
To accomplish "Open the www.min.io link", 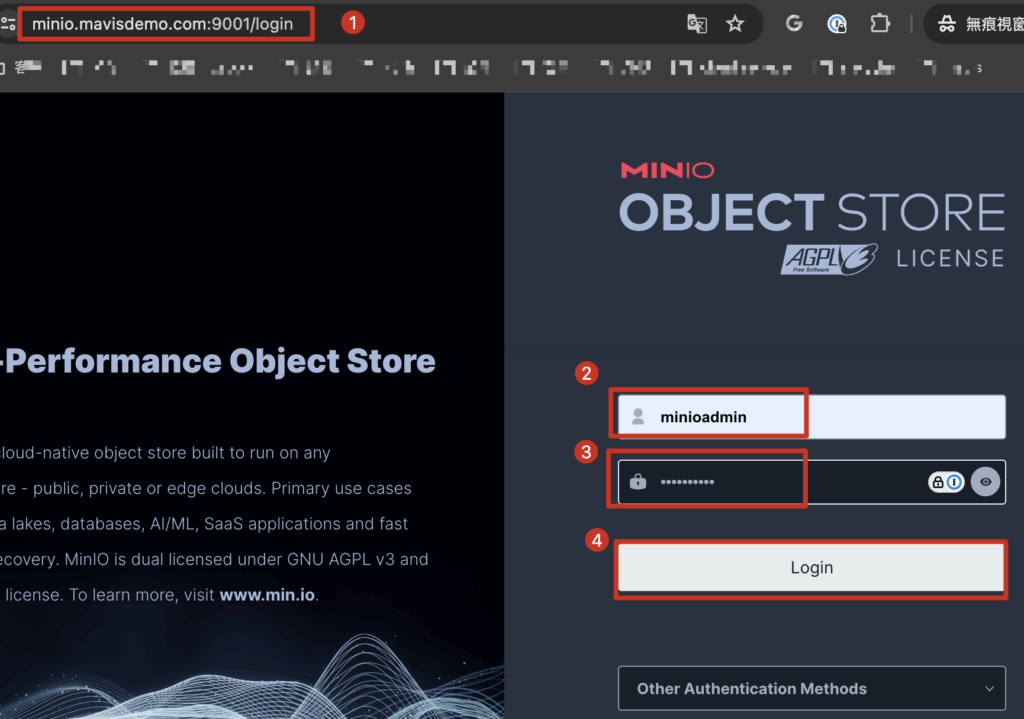I will pos(267,595).
